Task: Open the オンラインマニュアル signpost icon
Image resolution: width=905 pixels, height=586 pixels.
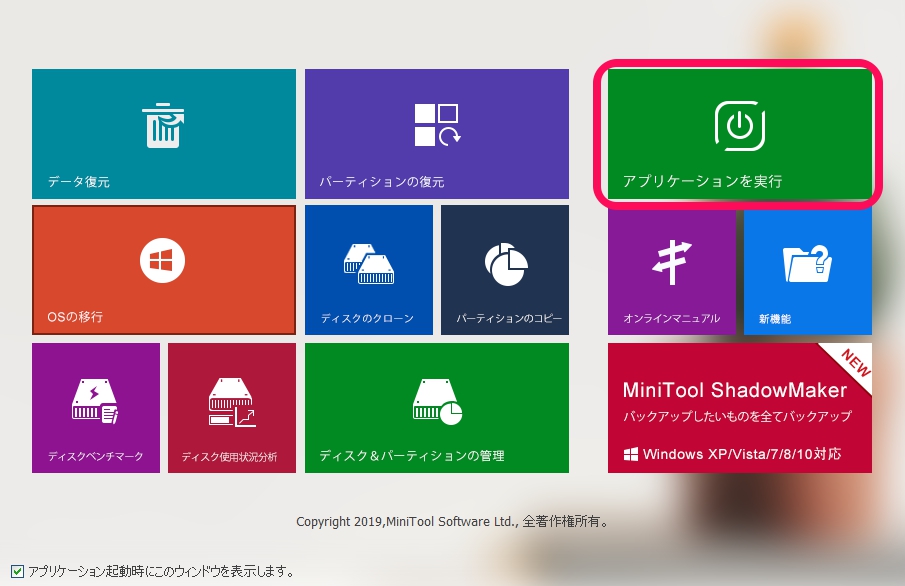Action: click(x=672, y=262)
